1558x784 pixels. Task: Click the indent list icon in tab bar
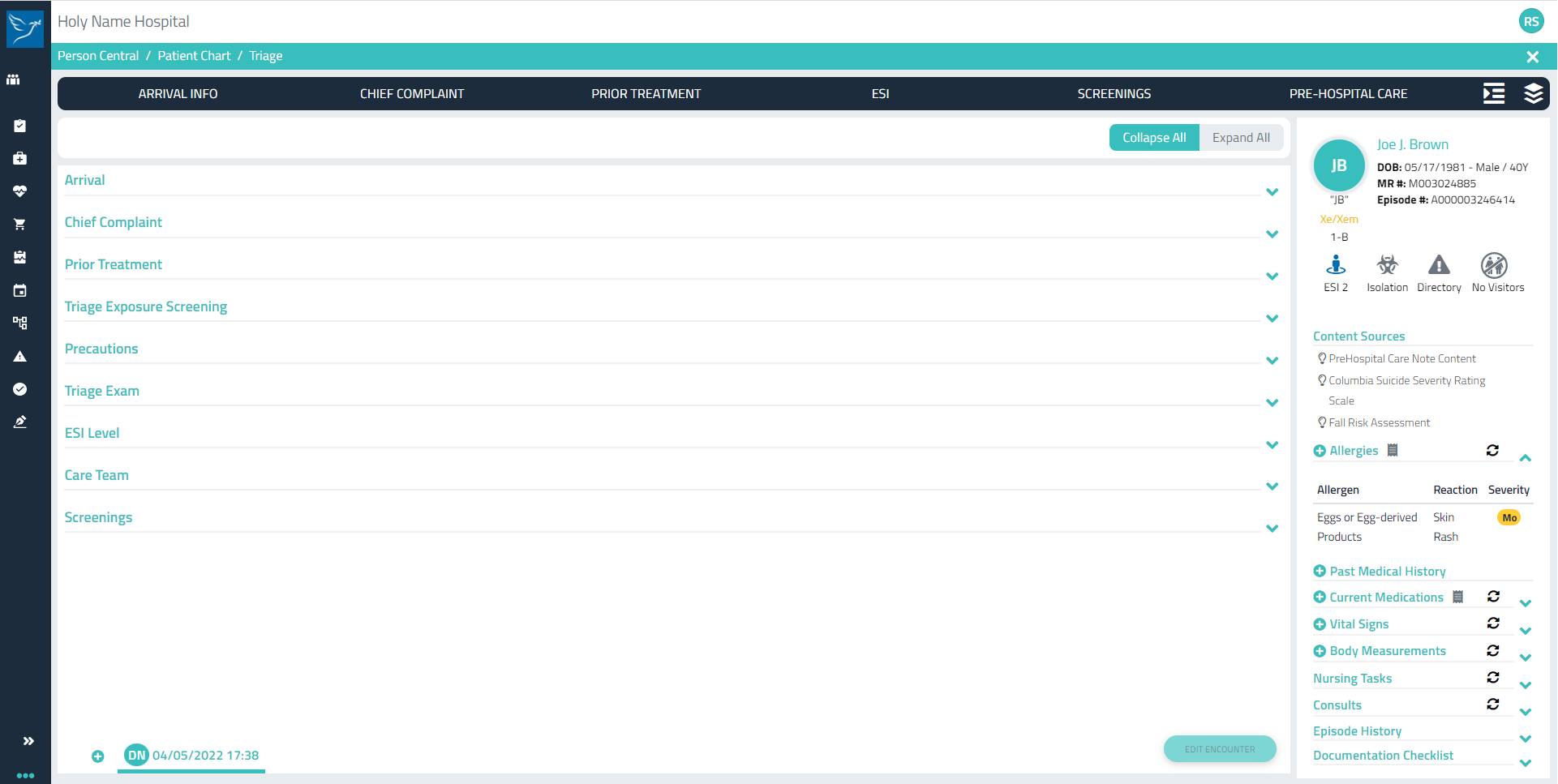pos(1493,93)
